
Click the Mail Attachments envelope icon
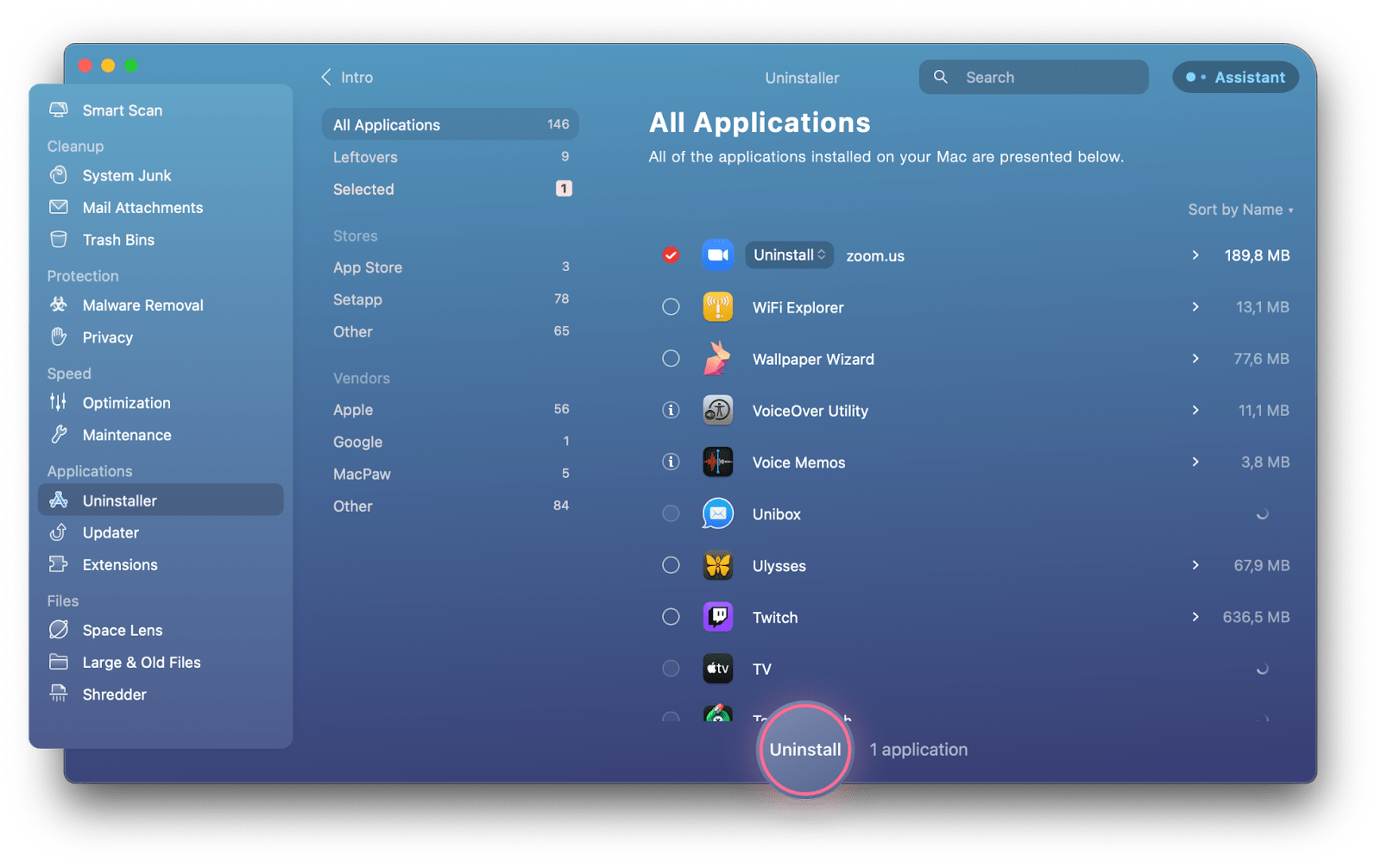[59, 207]
